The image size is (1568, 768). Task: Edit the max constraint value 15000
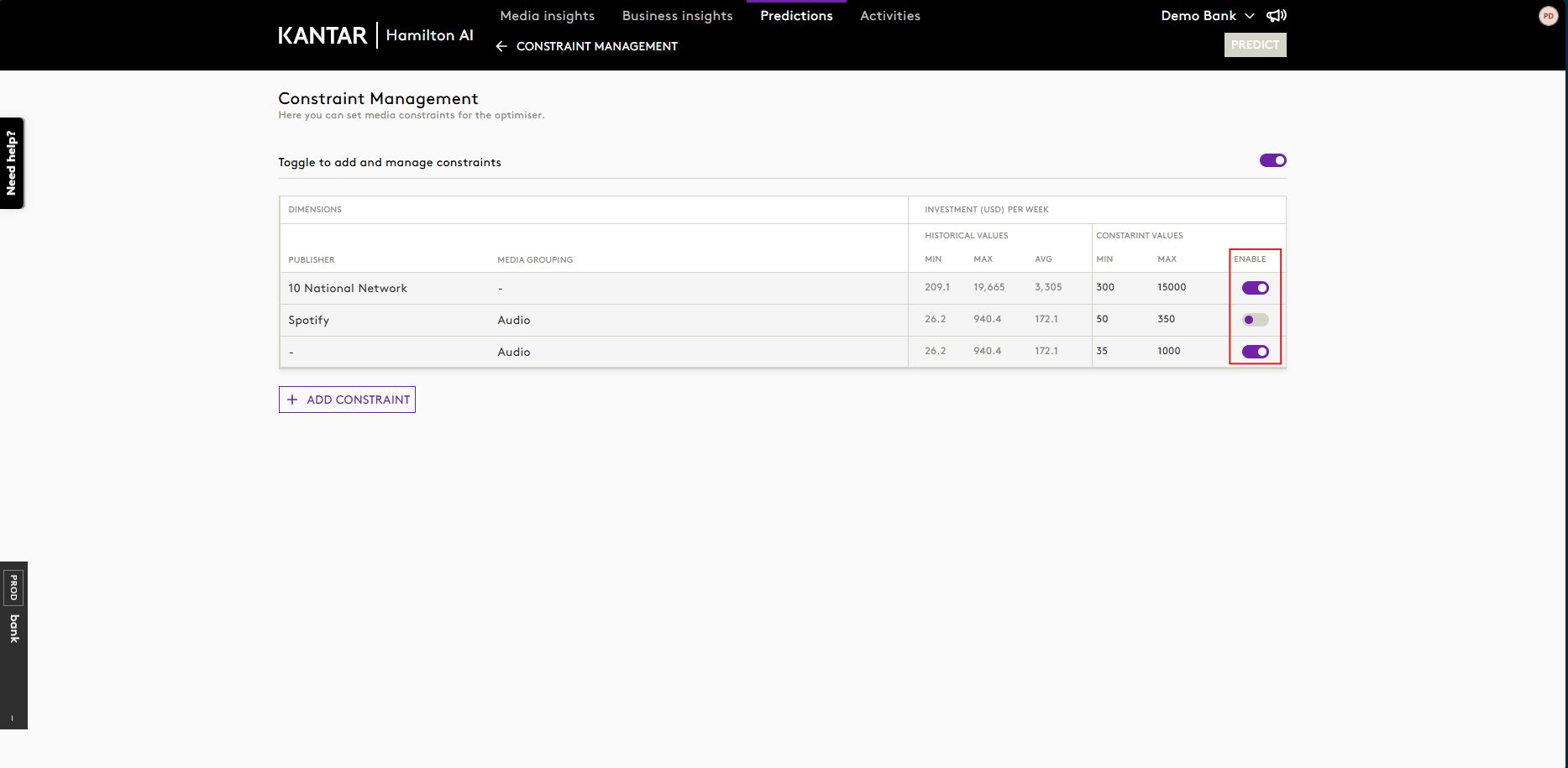click(x=1172, y=287)
